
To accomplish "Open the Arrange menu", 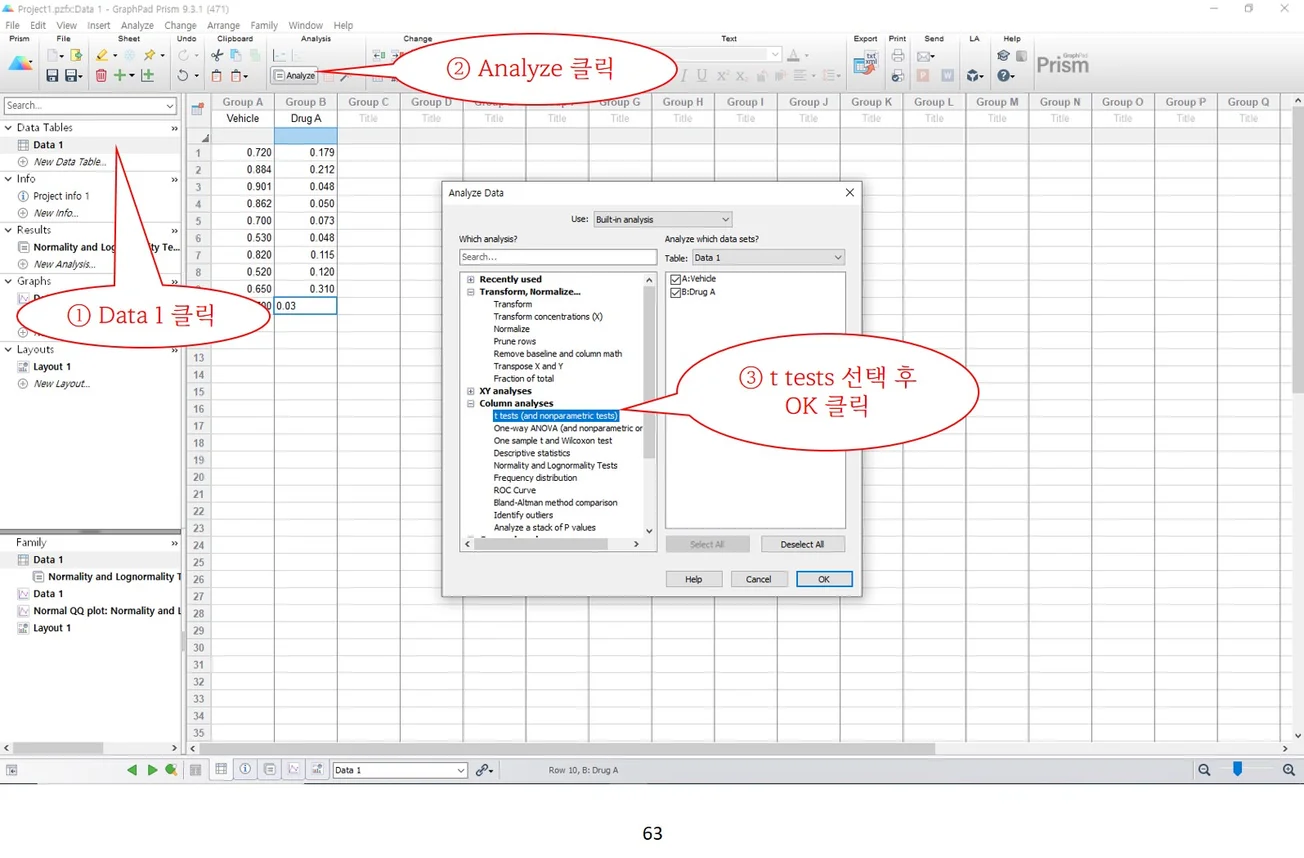I will click(223, 25).
